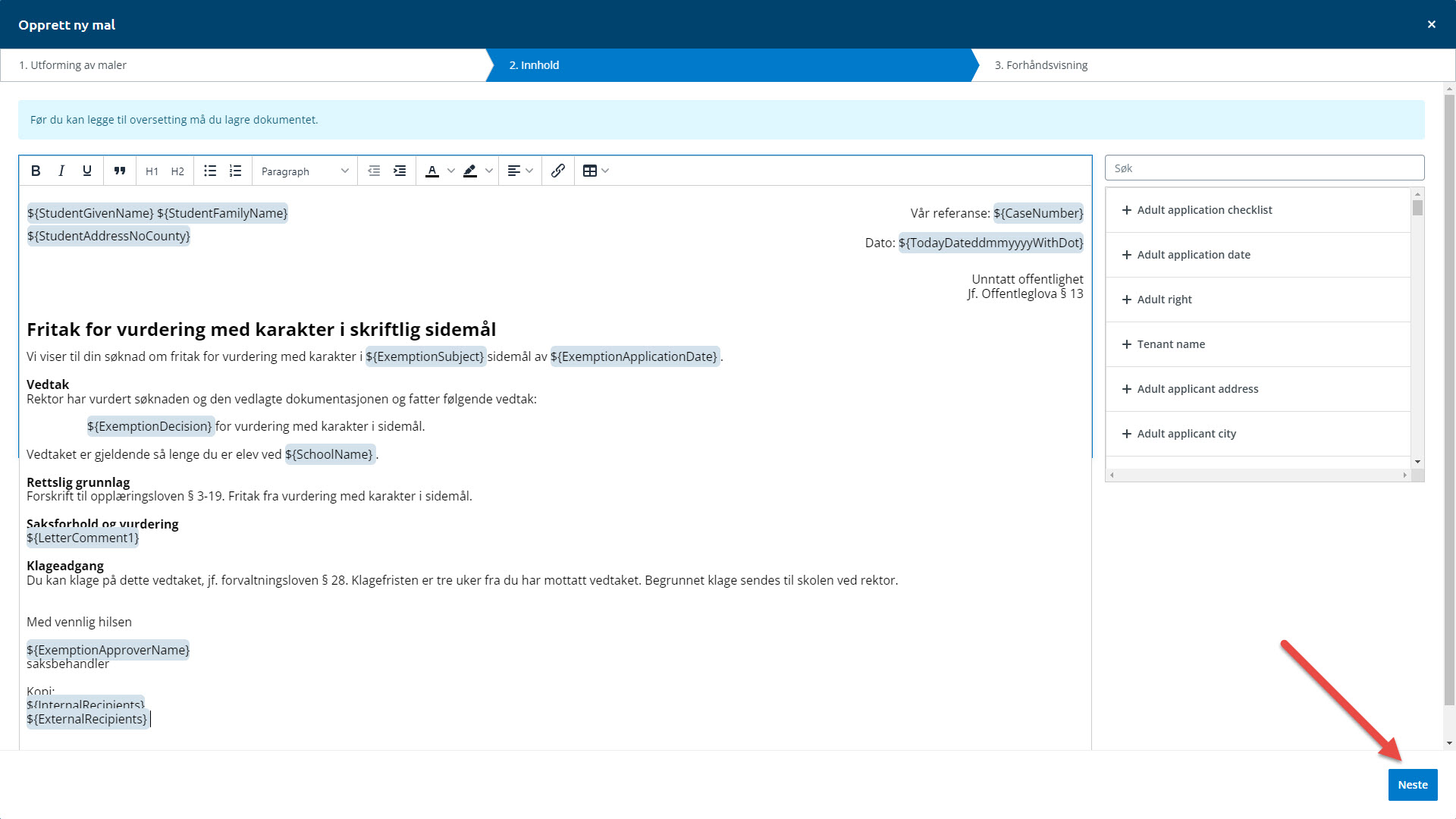
Task: Insert a block quote
Action: [120, 171]
